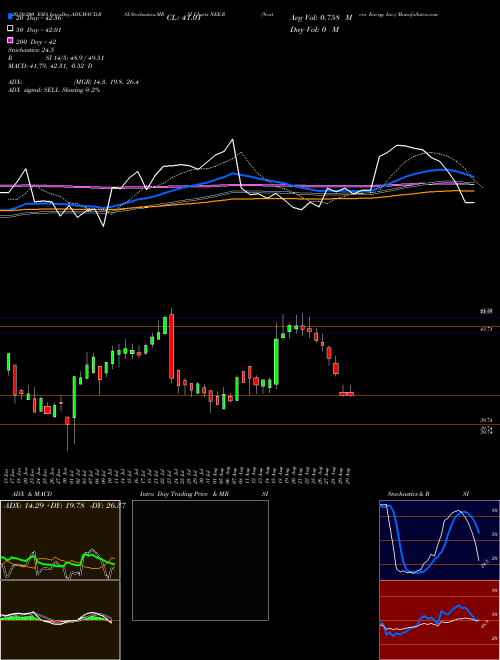Click the last red candlestick near support line

350,392
